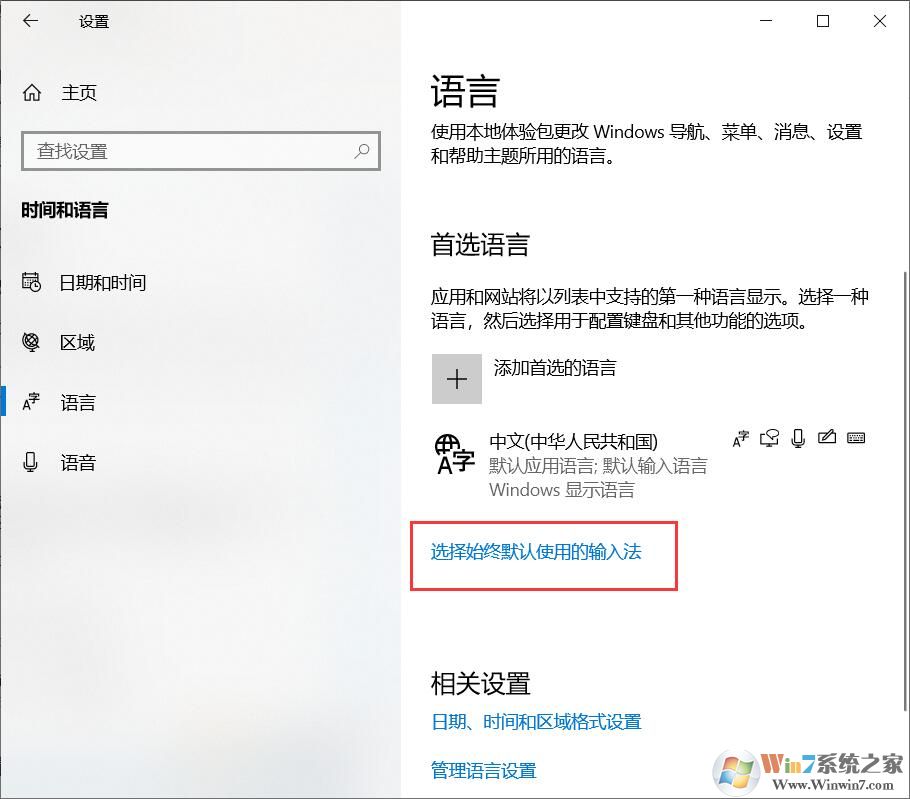This screenshot has width=910, height=799.
Task: Open the handwriting feature icon for Chinese
Action: point(827,437)
